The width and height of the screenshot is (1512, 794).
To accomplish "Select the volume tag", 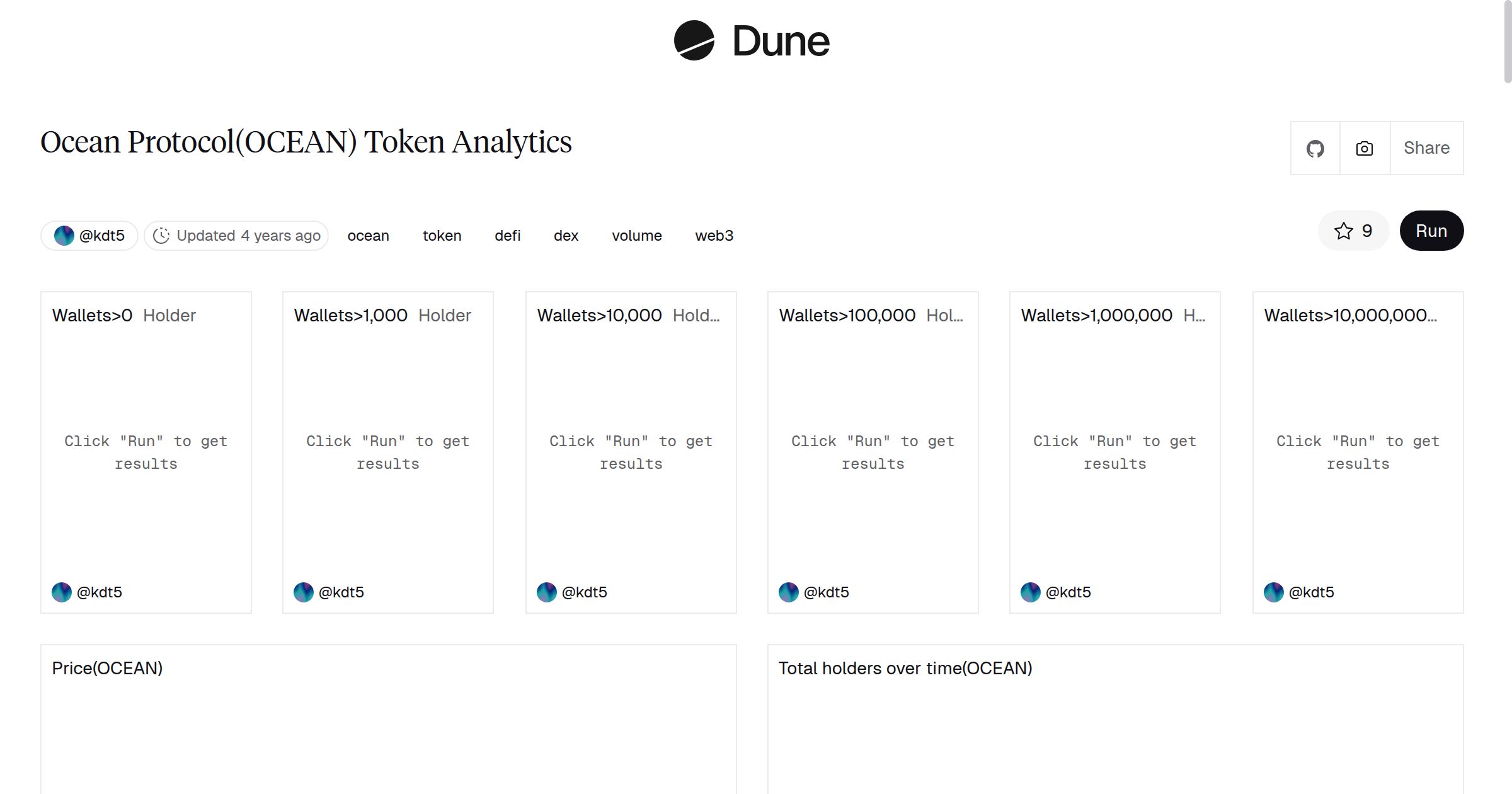I will click(637, 235).
